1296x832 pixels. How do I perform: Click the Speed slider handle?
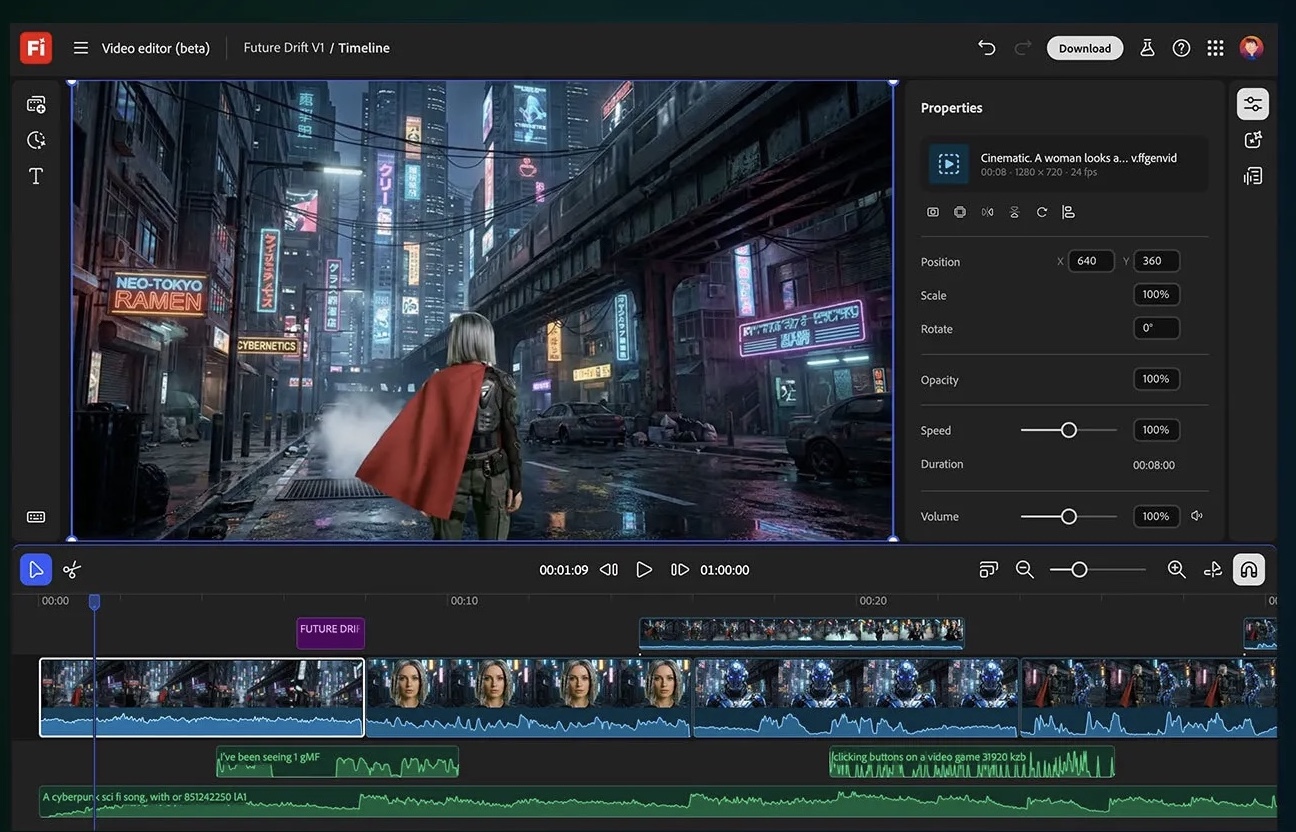[1069, 430]
